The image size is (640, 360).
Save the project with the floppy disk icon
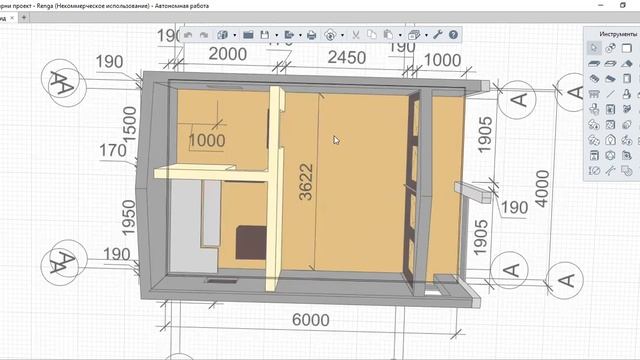pyautogui.click(x=265, y=35)
